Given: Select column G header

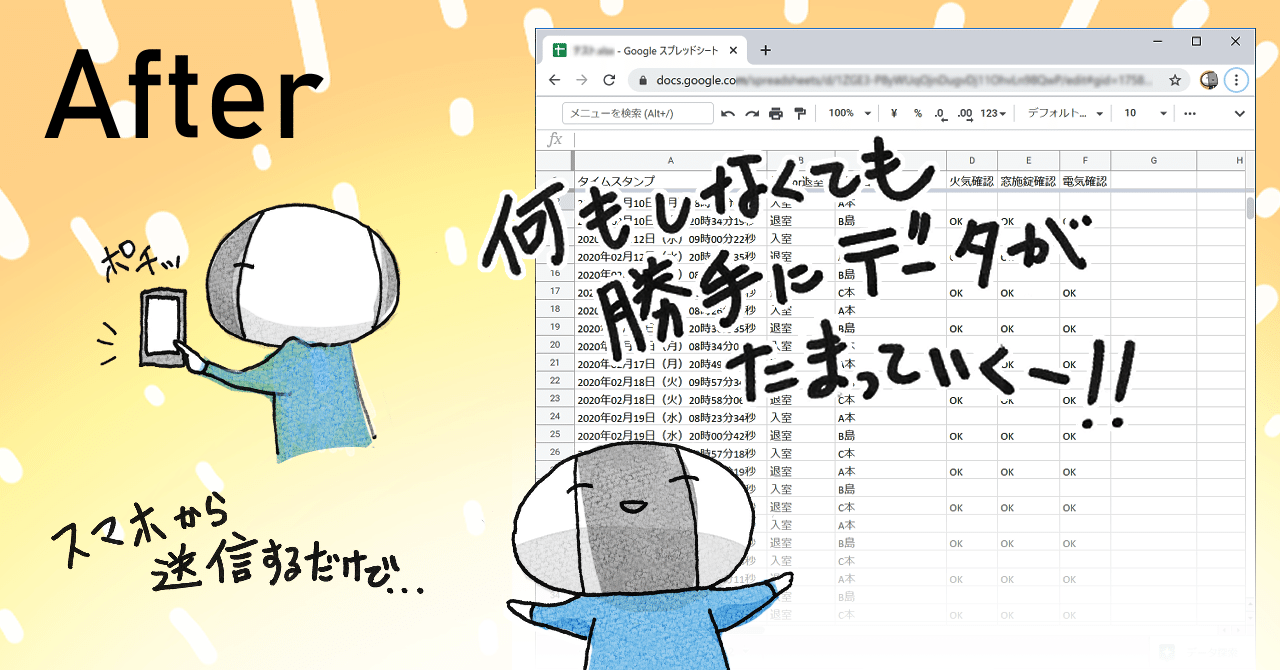Looking at the screenshot, I should [1154, 160].
